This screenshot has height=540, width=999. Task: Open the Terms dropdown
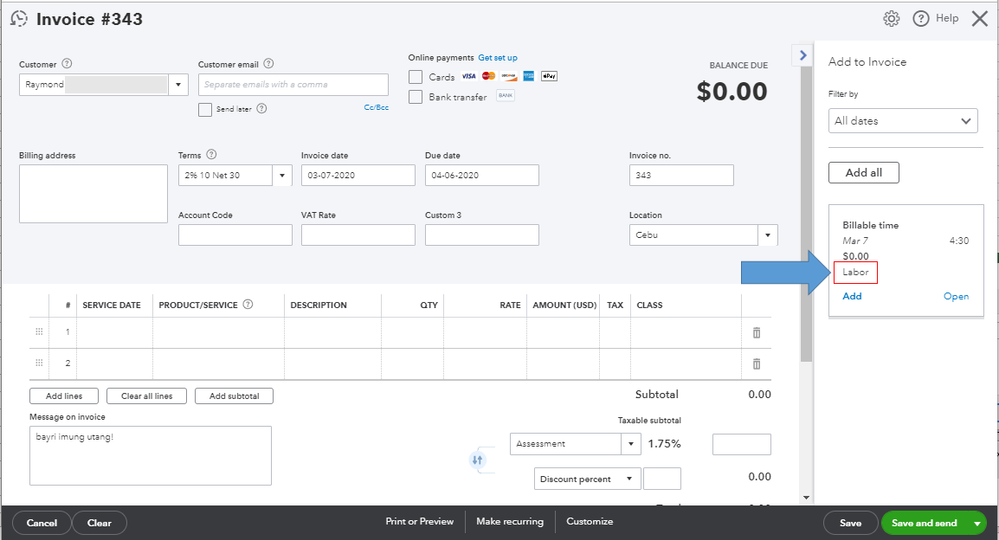[282, 175]
